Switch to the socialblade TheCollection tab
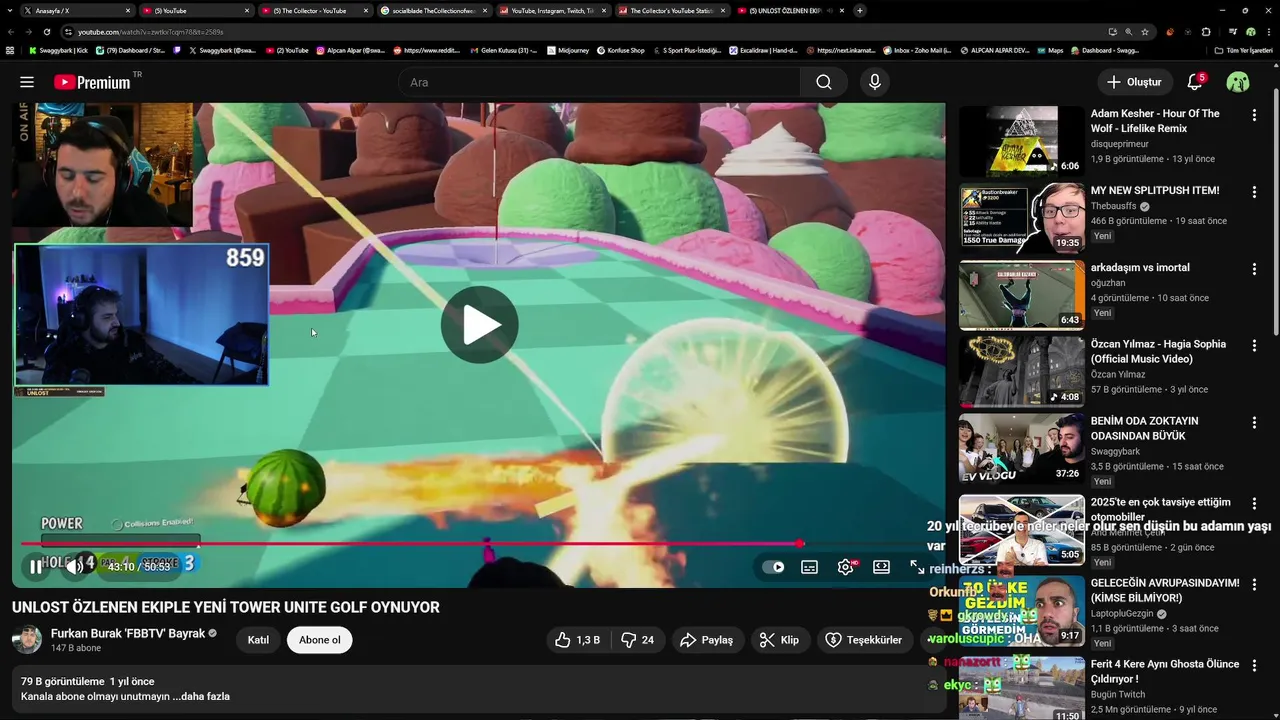1280x720 pixels. (434, 10)
